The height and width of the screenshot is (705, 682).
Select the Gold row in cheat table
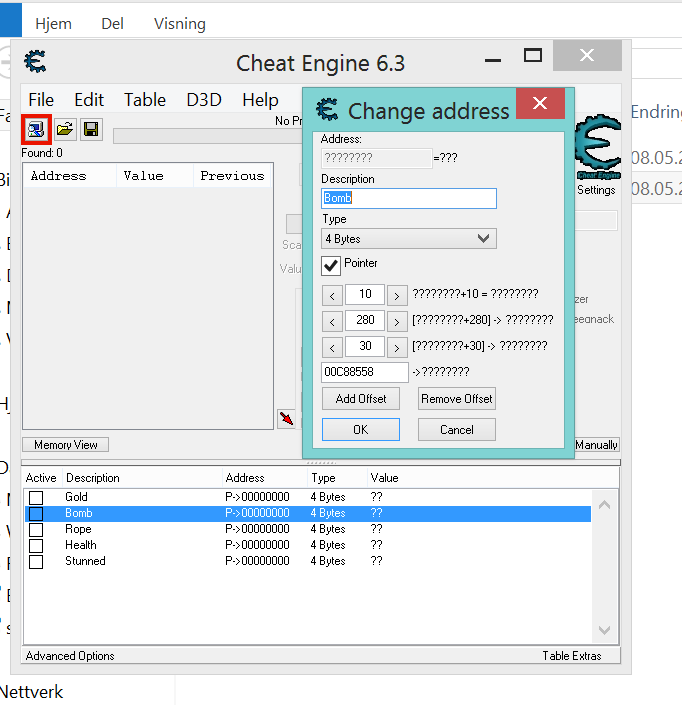pyautogui.click(x=308, y=497)
